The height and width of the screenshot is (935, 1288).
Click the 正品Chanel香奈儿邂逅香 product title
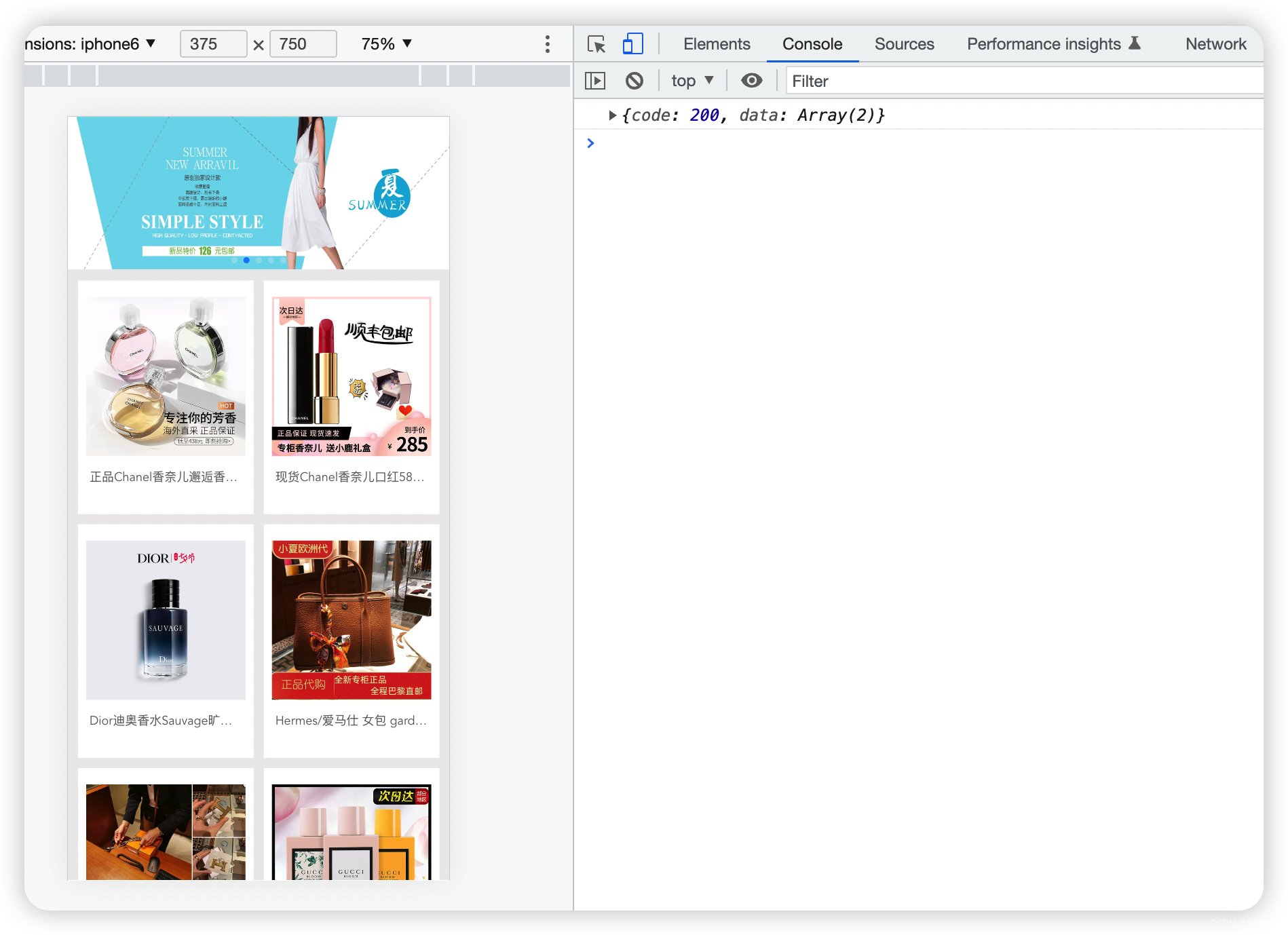(164, 477)
